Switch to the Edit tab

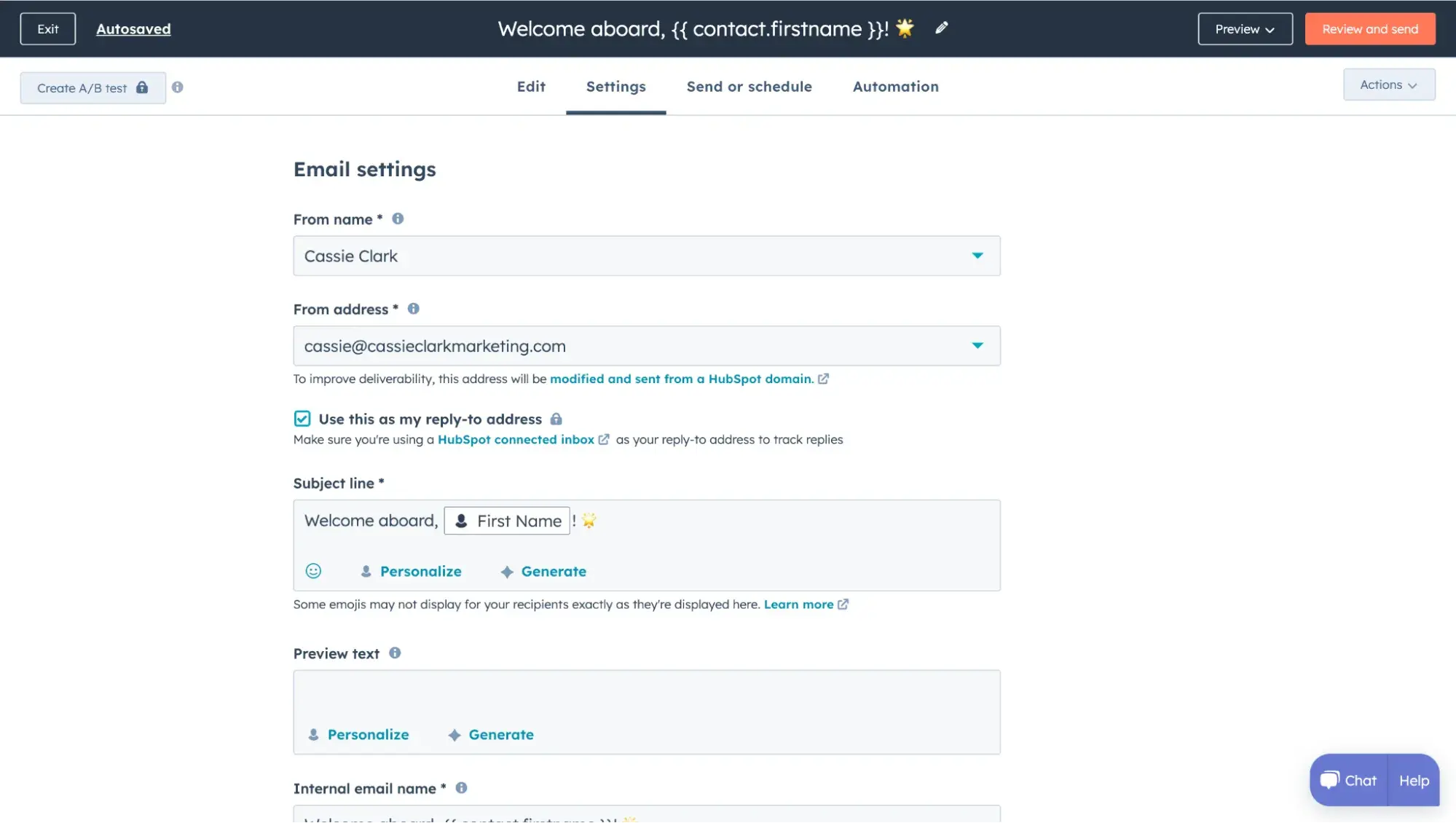point(530,87)
